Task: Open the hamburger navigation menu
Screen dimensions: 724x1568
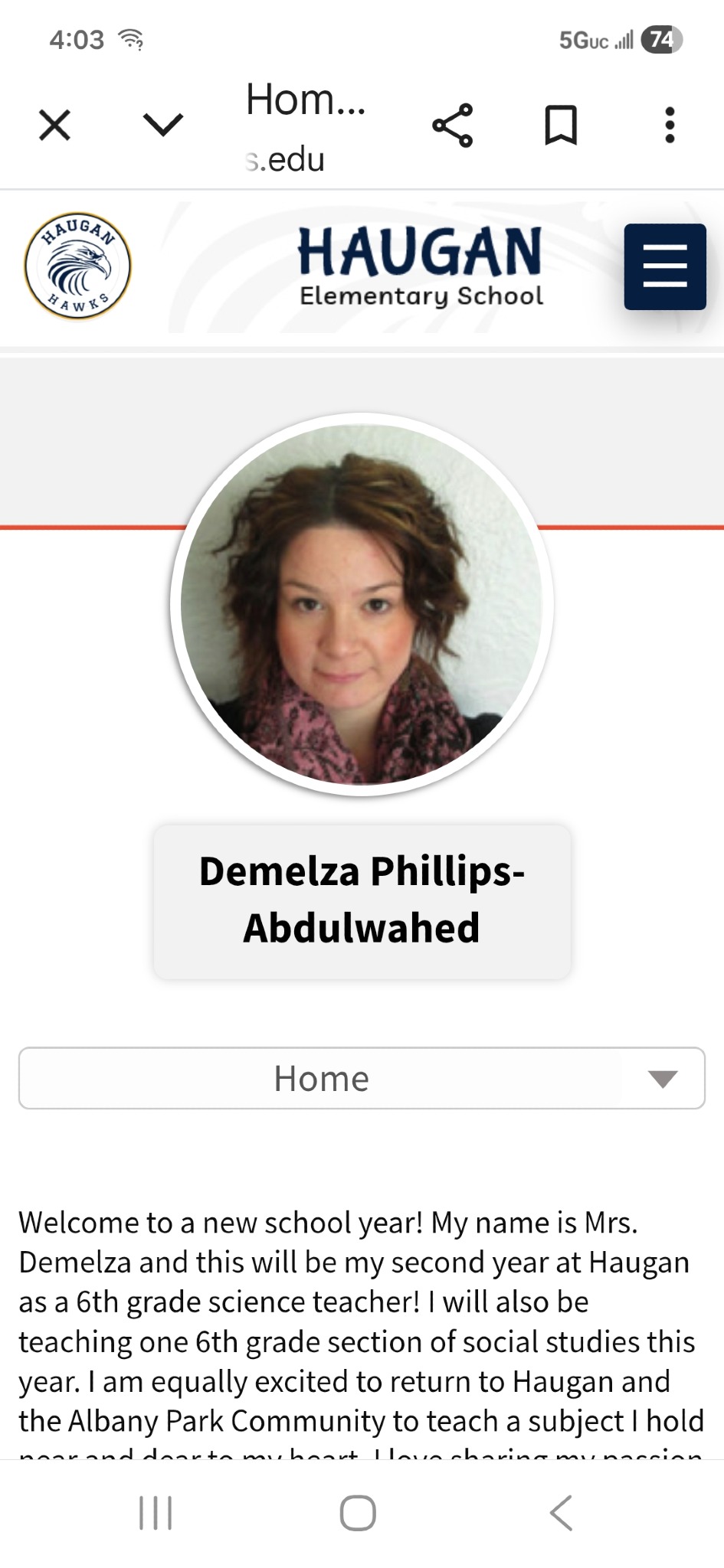Action: point(665,266)
